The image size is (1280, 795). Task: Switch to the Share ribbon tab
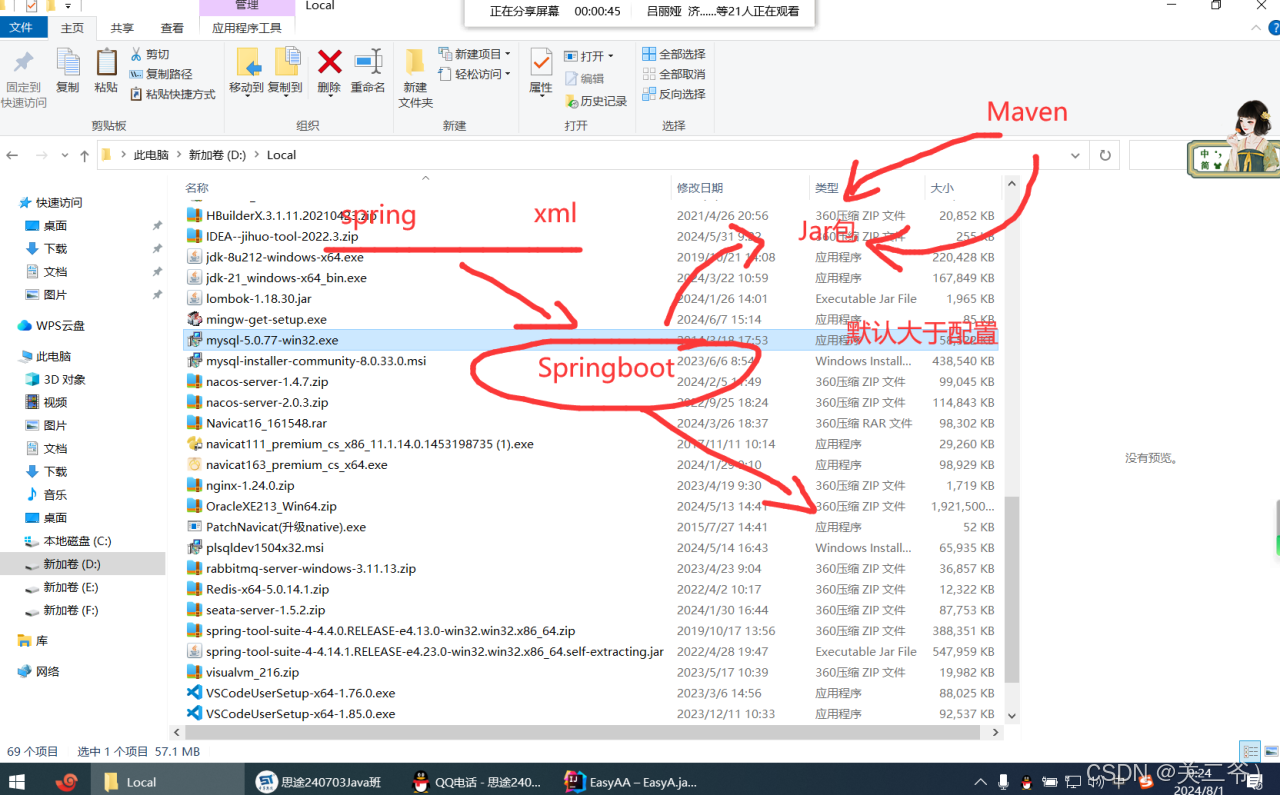click(x=122, y=28)
